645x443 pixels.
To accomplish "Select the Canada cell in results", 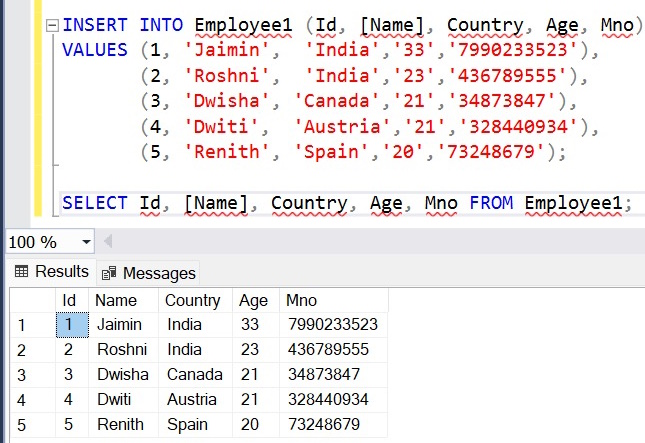I will (192, 374).
